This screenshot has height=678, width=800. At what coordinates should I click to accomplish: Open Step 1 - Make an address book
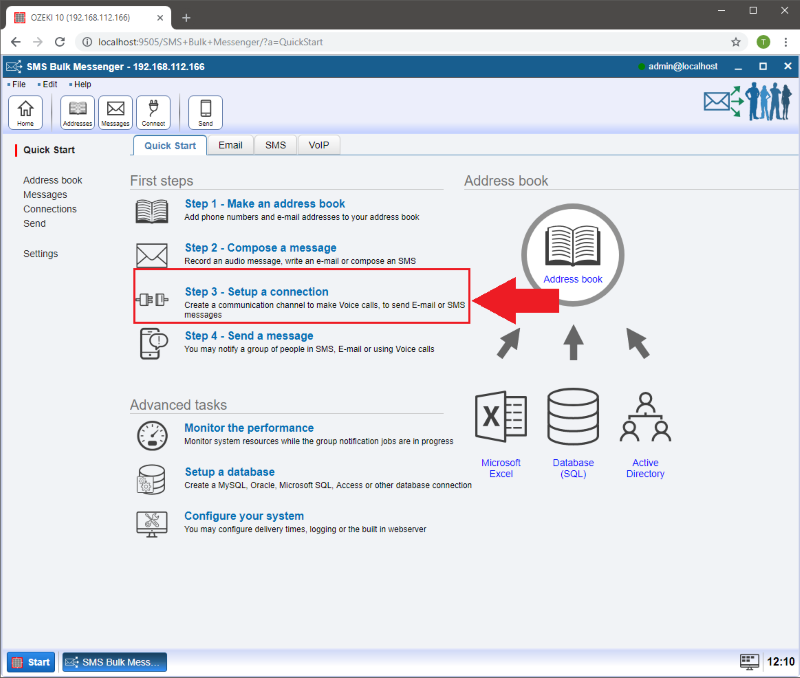(x=264, y=204)
